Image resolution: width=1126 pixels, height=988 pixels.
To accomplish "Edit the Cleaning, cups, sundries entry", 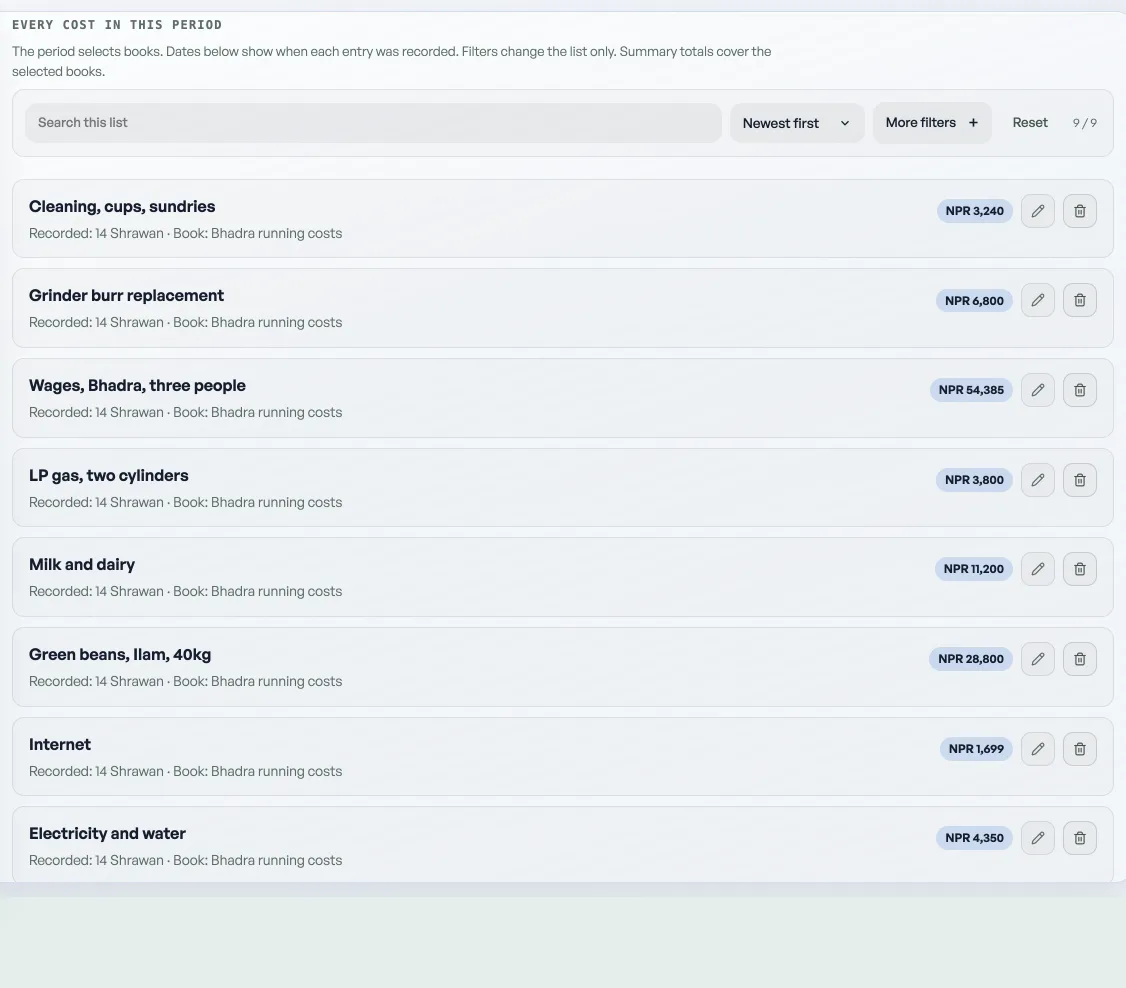I will click(1038, 211).
